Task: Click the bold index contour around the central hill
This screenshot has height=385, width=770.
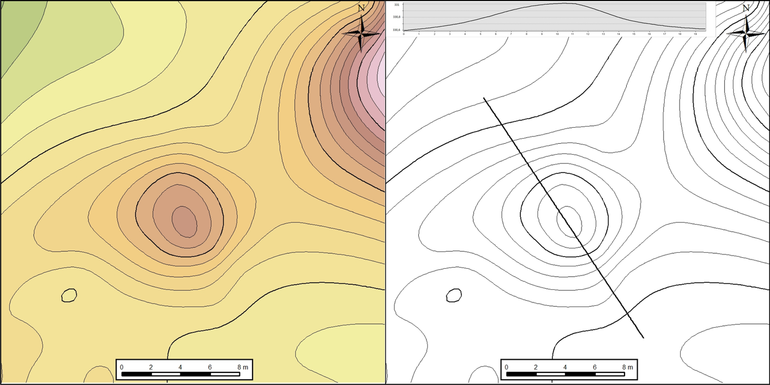Action: tap(179, 215)
